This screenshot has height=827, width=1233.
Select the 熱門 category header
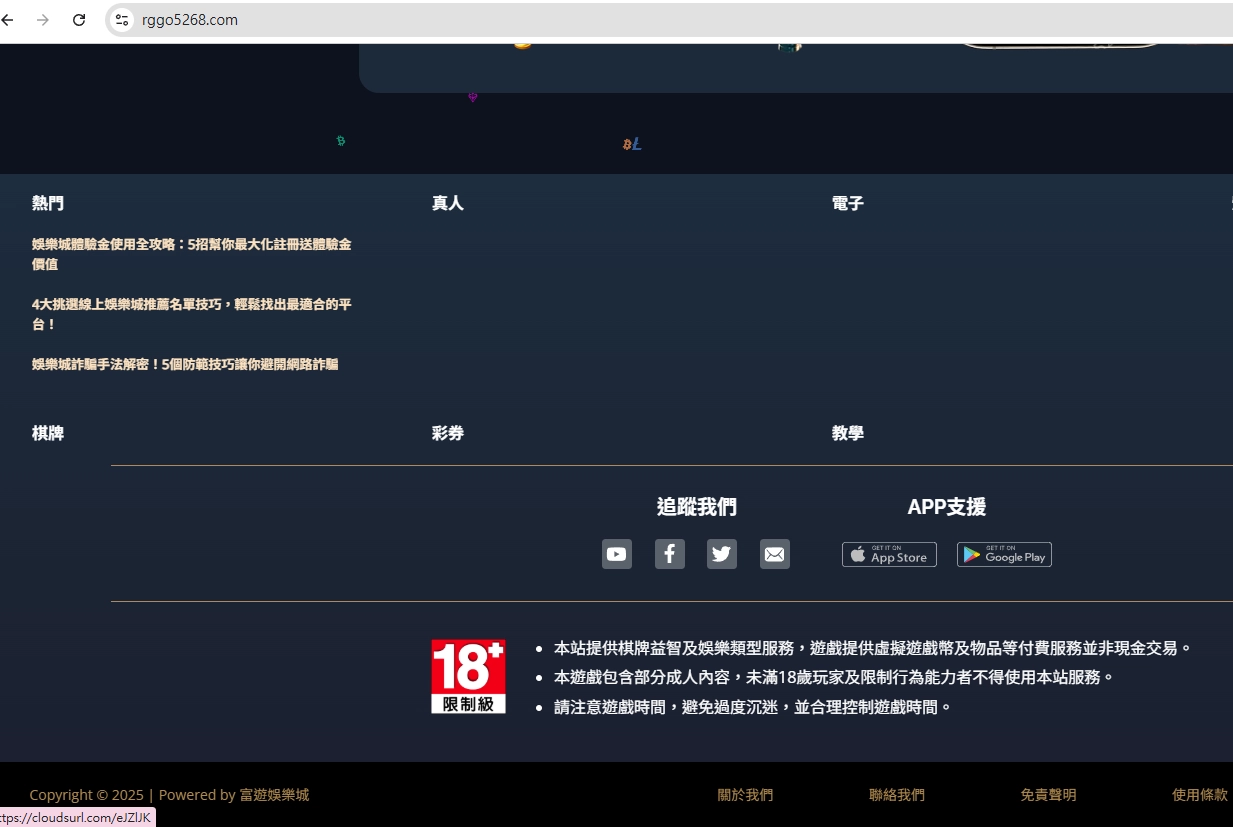click(47, 203)
